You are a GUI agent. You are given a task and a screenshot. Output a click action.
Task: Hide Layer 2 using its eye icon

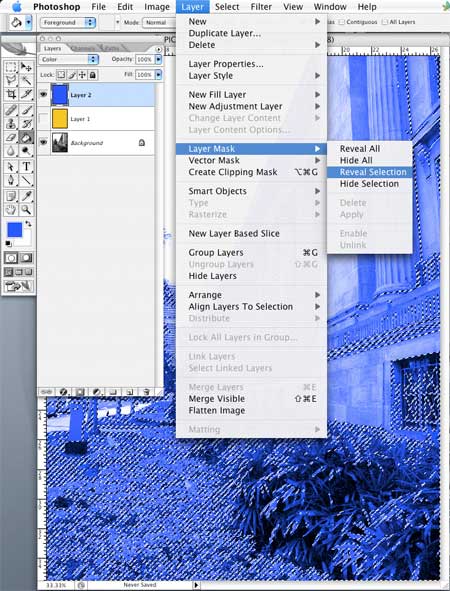tap(44, 94)
